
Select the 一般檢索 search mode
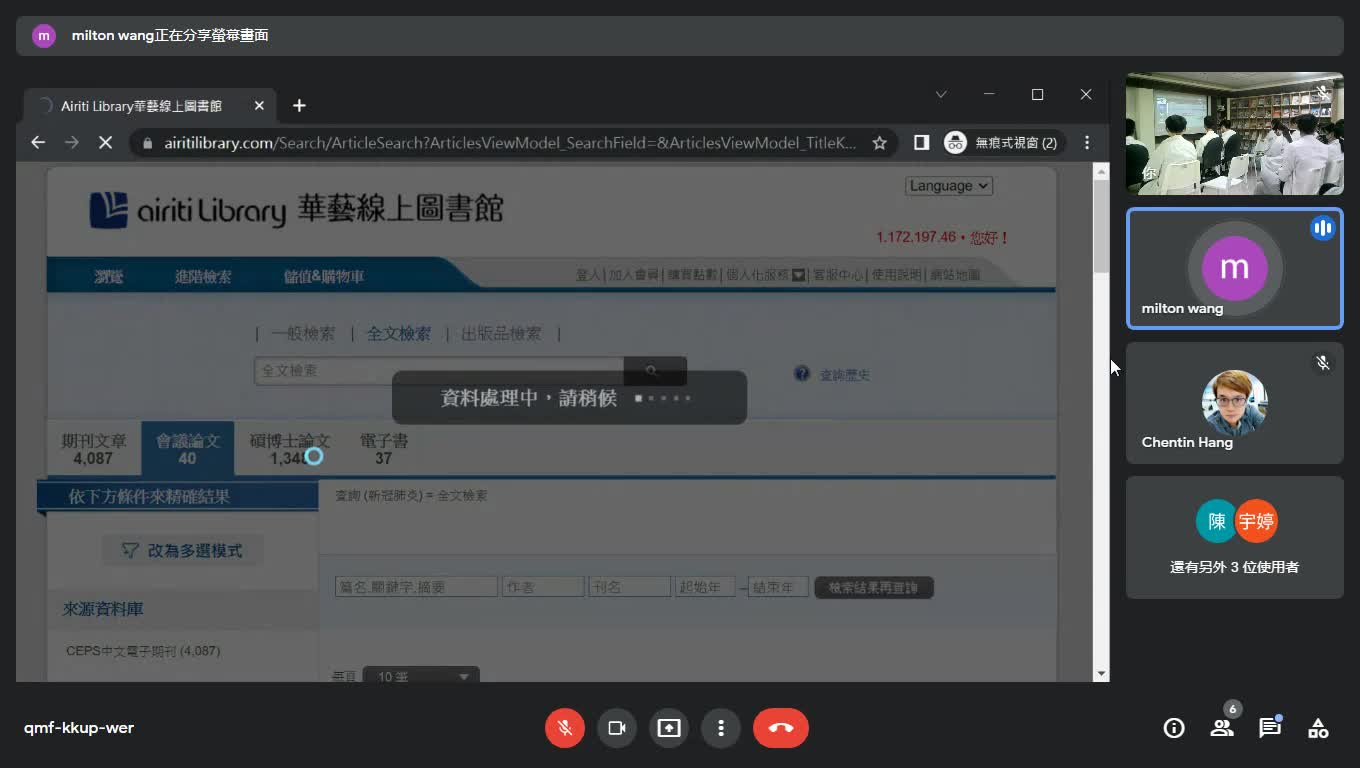[303, 334]
